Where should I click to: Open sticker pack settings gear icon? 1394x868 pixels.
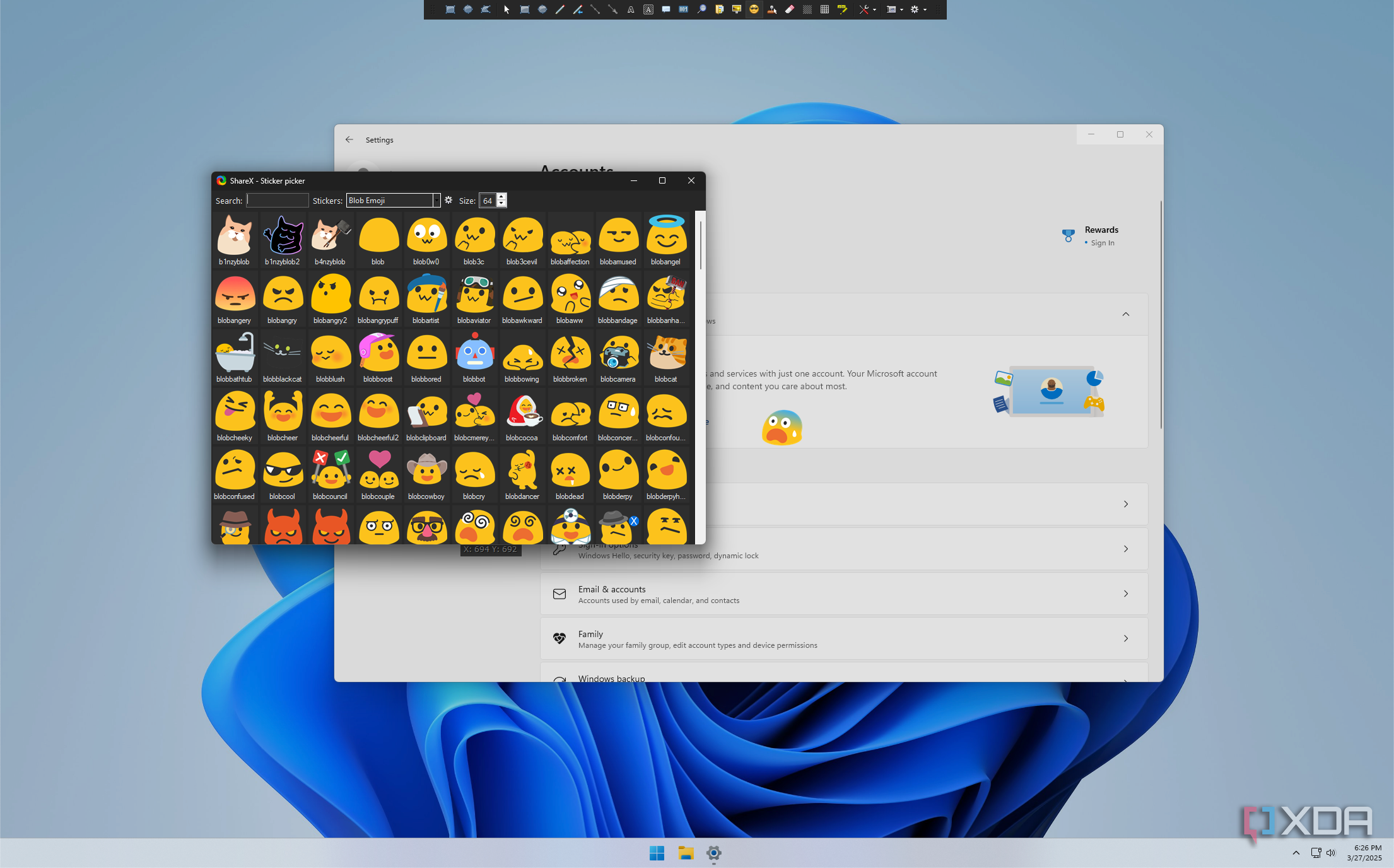point(448,200)
